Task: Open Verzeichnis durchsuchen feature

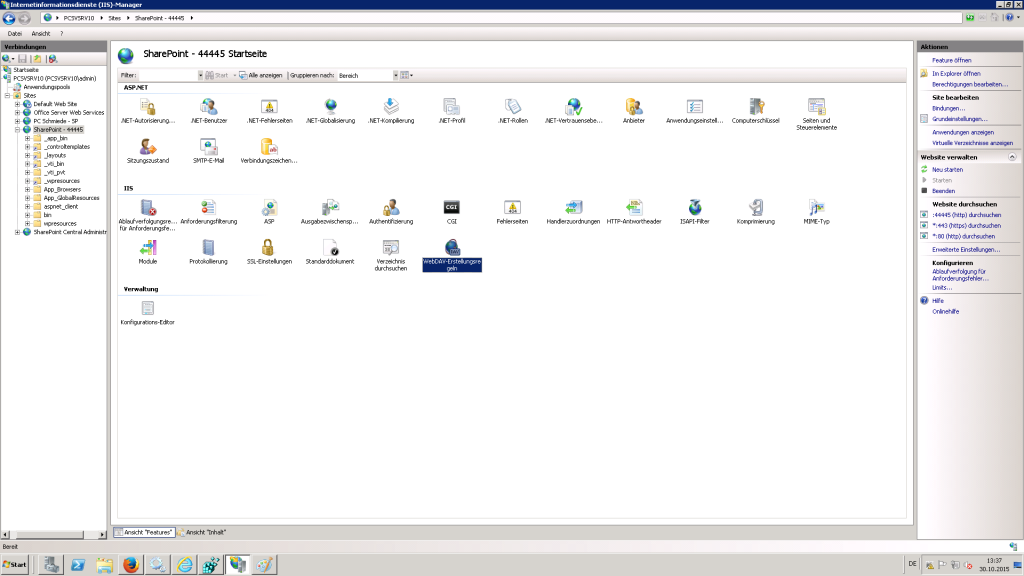Action: pos(391,255)
